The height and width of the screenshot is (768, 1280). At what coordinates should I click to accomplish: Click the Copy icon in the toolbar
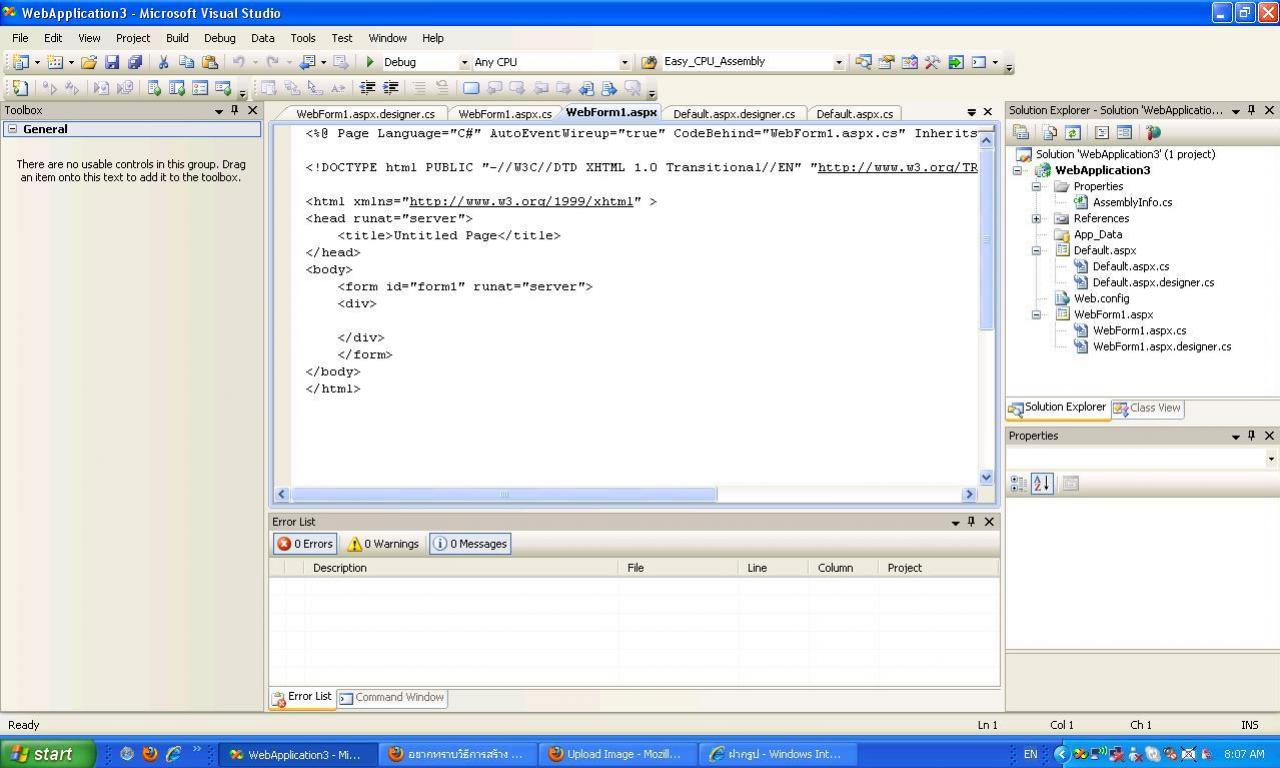(x=186, y=62)
